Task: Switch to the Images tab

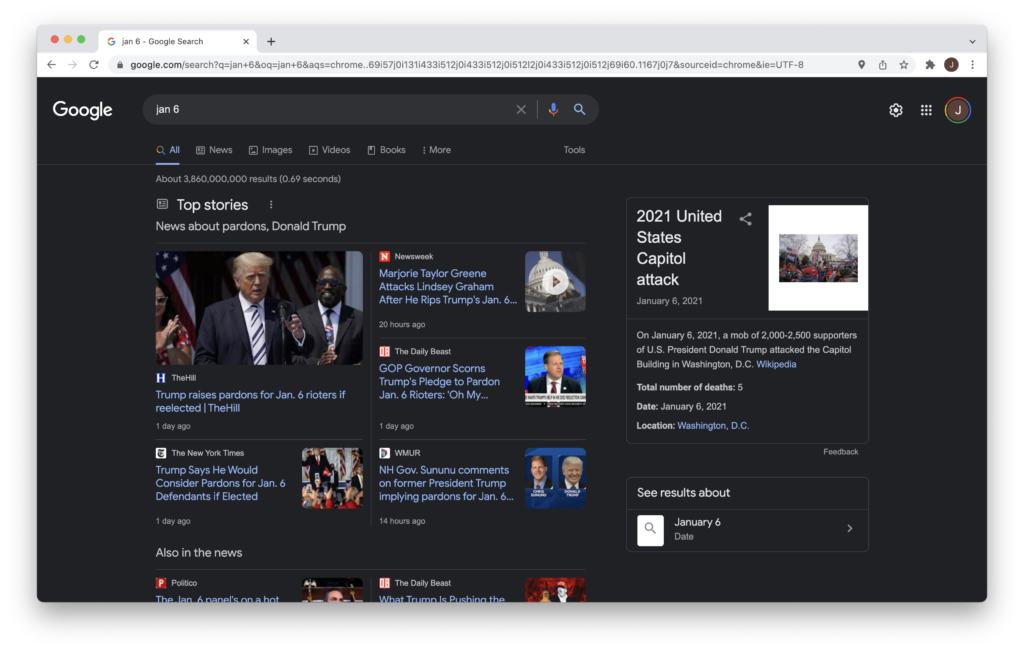Action: [x=270, y=150]
